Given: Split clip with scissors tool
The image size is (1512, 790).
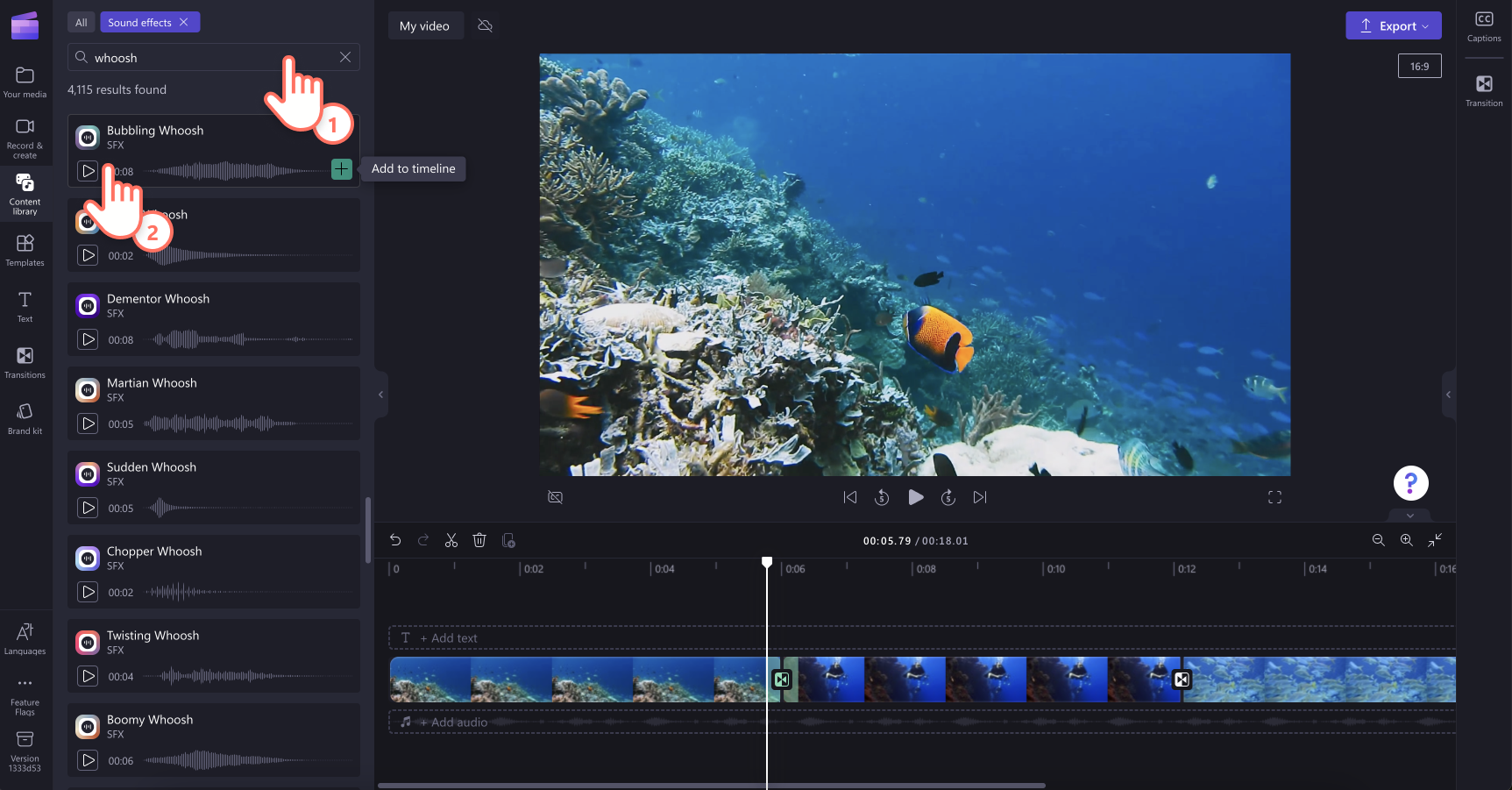Looking at the screenshot, I should [451, 540].
